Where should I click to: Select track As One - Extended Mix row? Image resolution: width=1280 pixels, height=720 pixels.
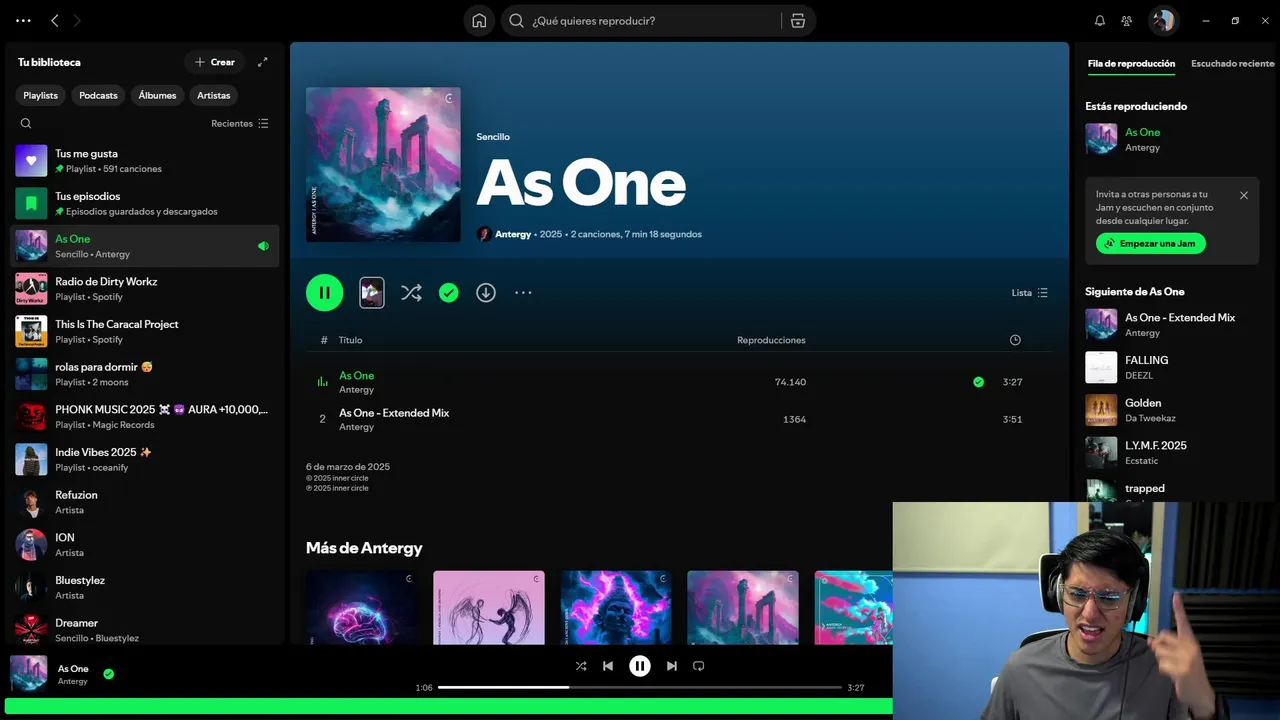coord(679,419)
